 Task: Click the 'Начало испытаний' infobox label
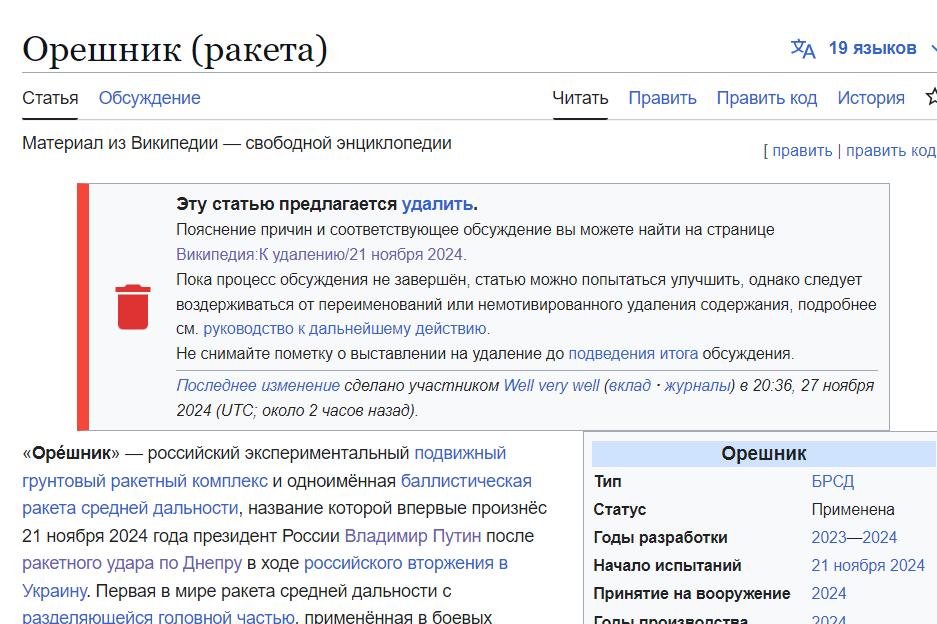[667, 565]
